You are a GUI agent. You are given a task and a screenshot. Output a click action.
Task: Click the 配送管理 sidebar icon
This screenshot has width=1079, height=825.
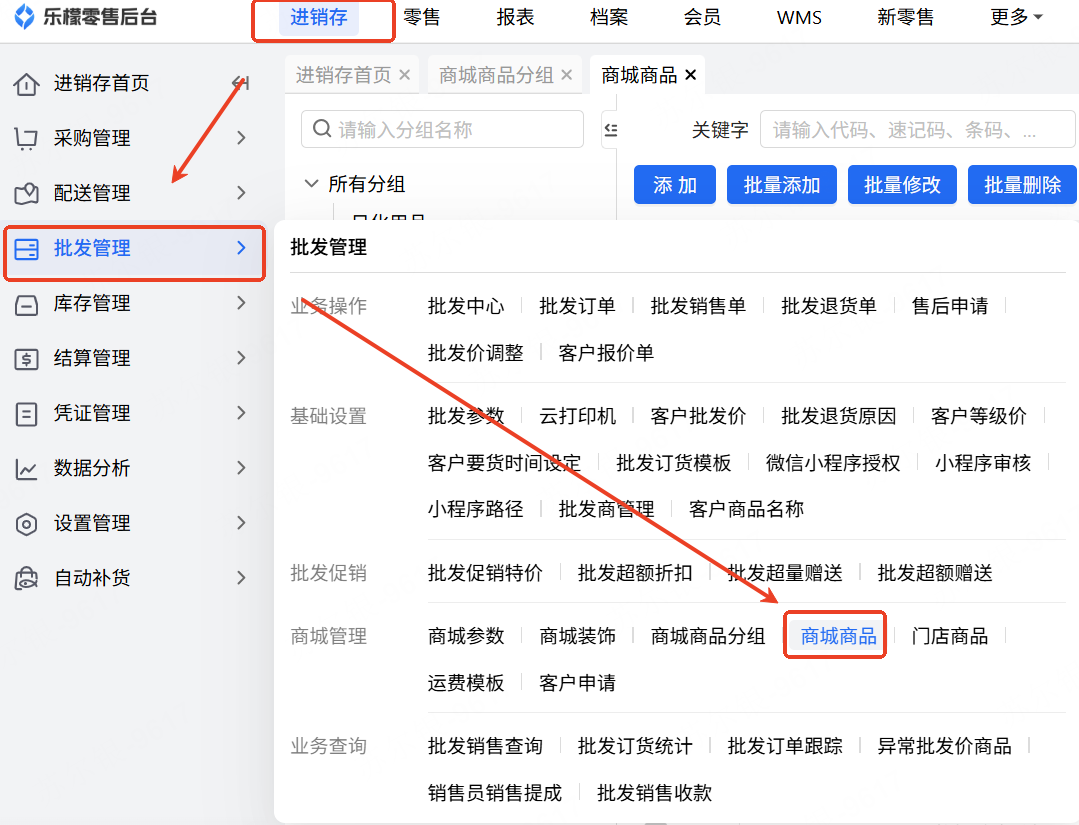point(26,193)
